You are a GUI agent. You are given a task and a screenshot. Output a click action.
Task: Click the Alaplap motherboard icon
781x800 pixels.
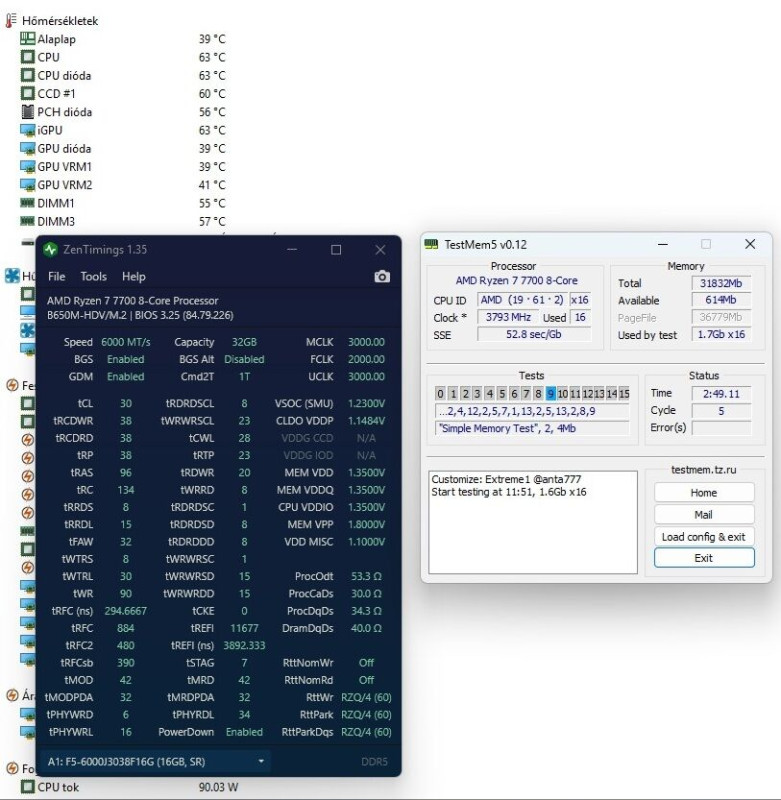(28, 39)
